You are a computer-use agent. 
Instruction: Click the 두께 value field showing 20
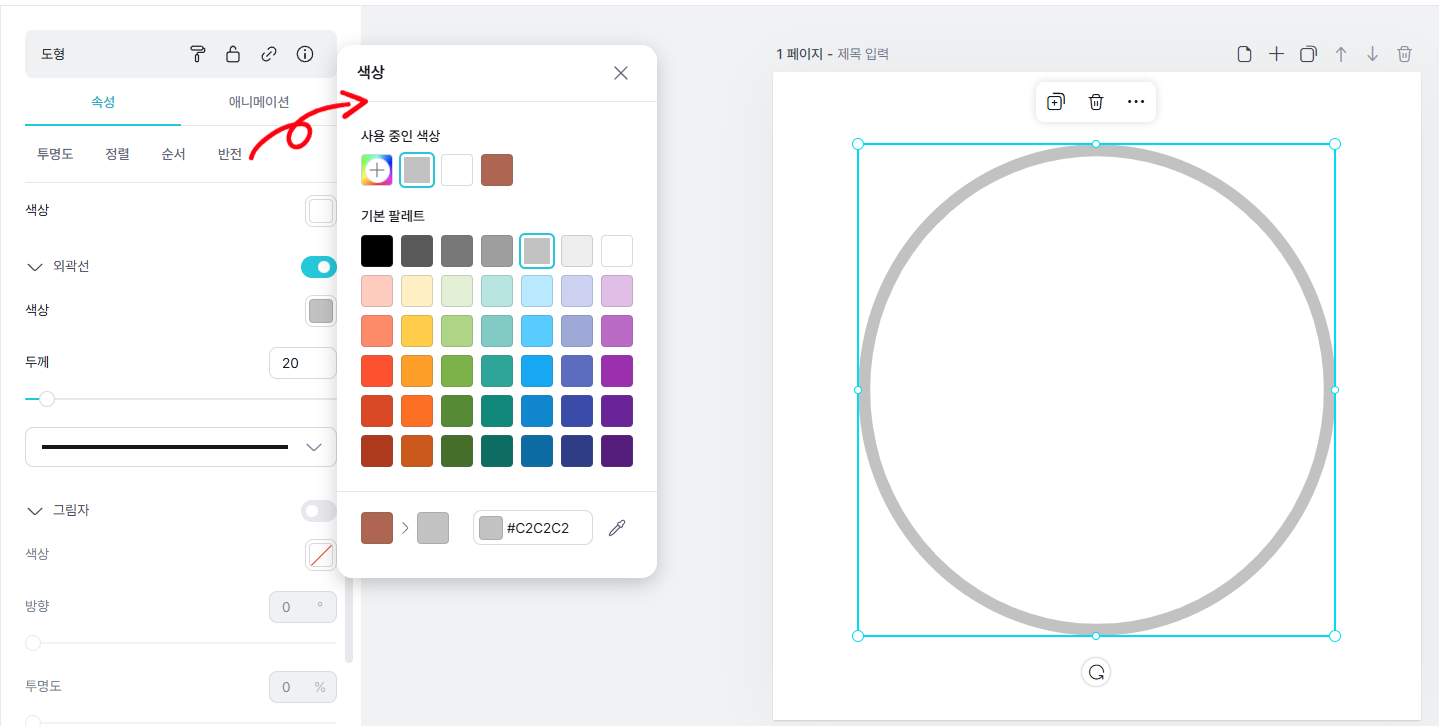303,363
